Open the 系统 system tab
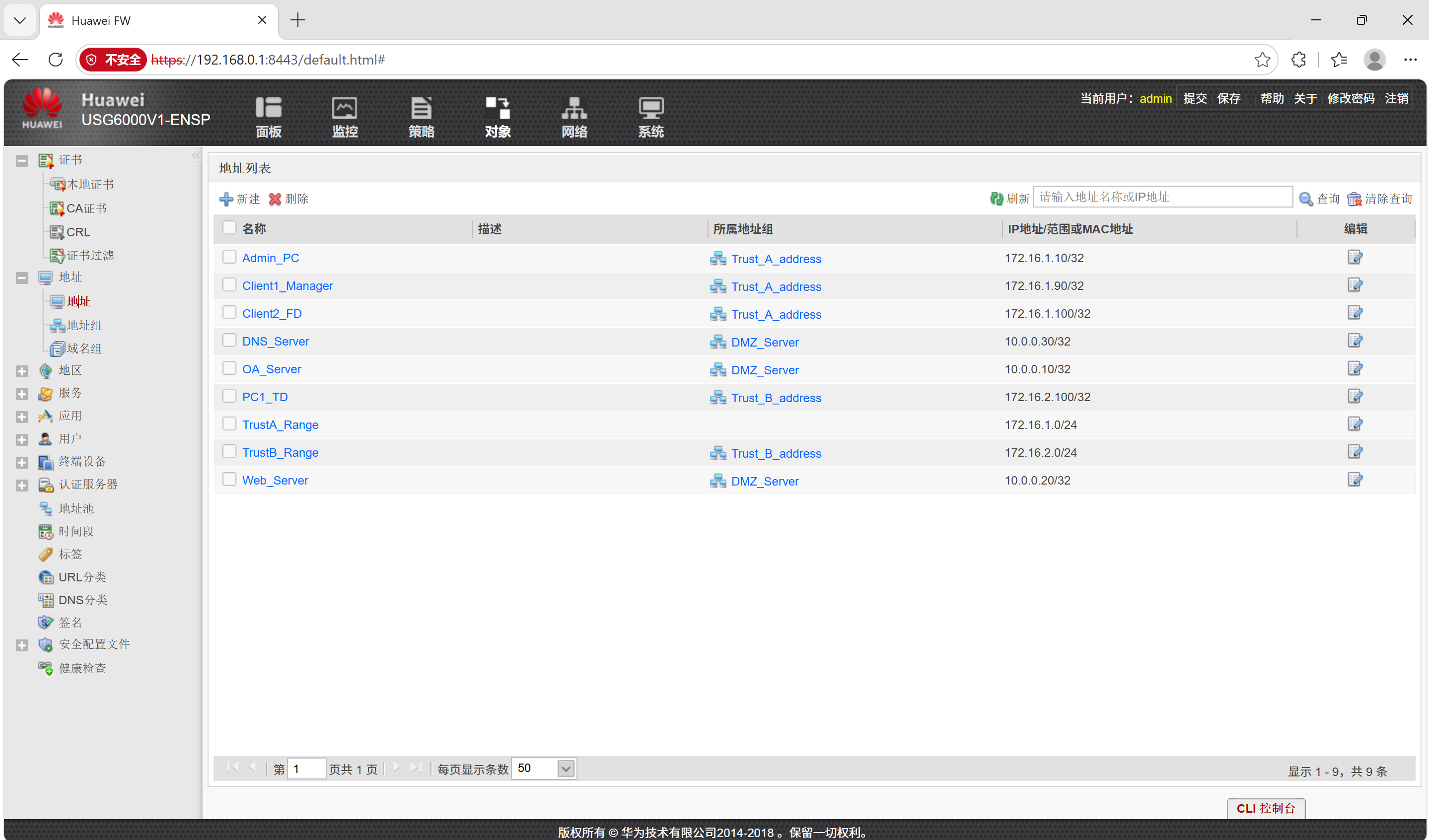This screenshot has width=1429, height=840. click(x=651, y=117)
